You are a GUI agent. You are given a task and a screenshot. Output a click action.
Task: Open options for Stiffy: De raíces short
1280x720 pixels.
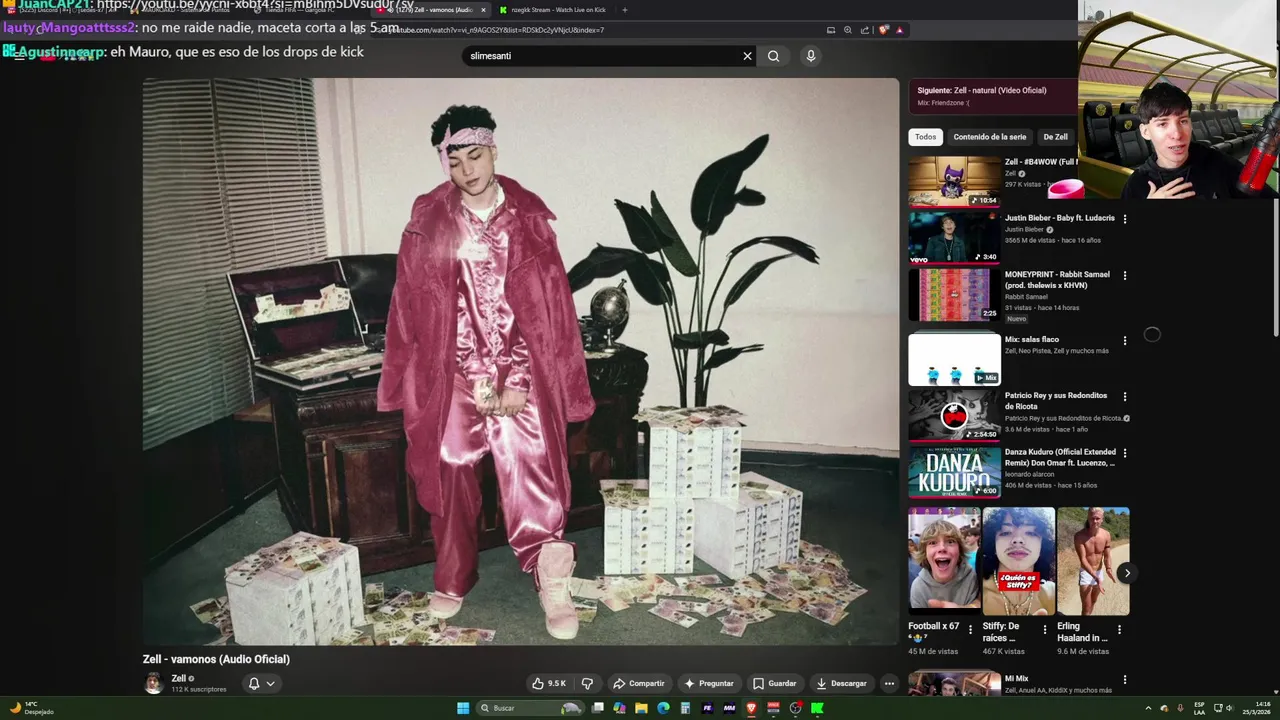click(1045, 630)
